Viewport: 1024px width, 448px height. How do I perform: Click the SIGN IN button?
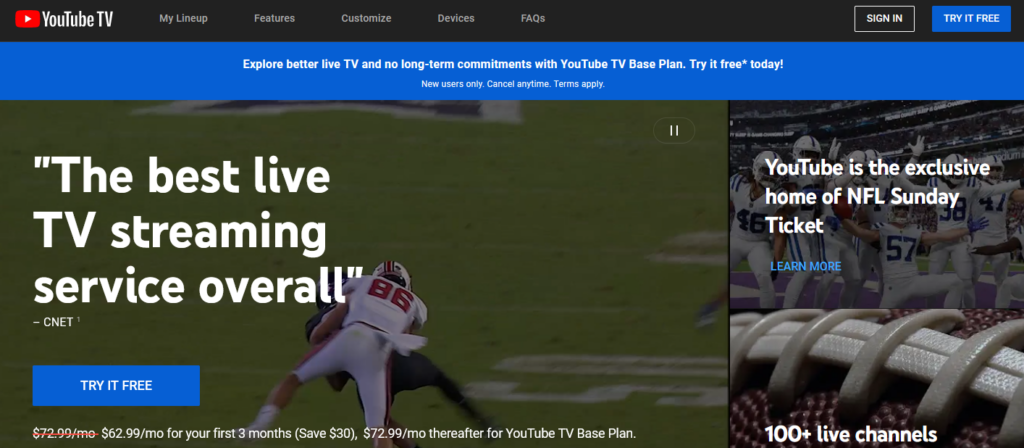coord(884,19)
